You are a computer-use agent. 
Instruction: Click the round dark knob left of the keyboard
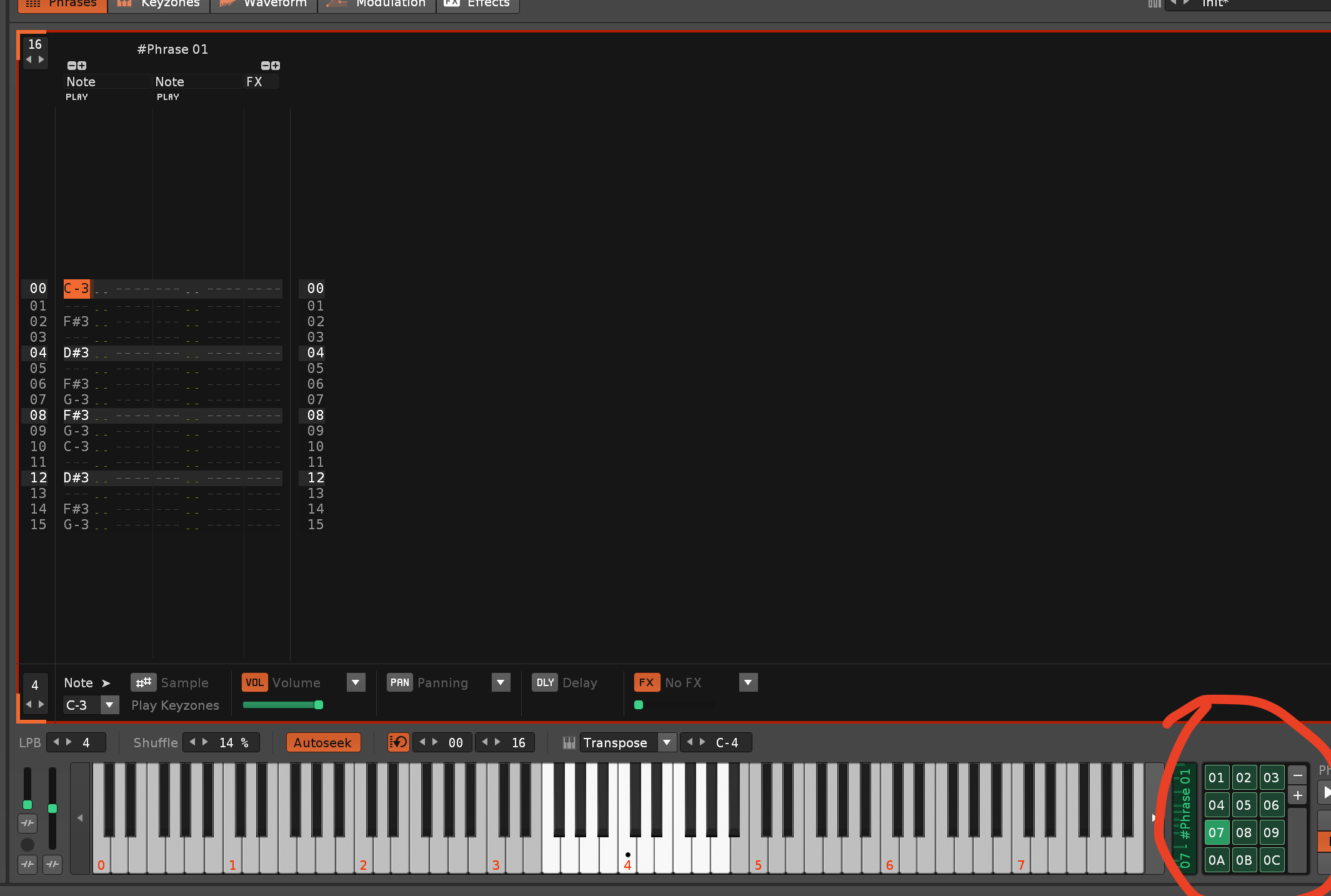pos(27,845)
